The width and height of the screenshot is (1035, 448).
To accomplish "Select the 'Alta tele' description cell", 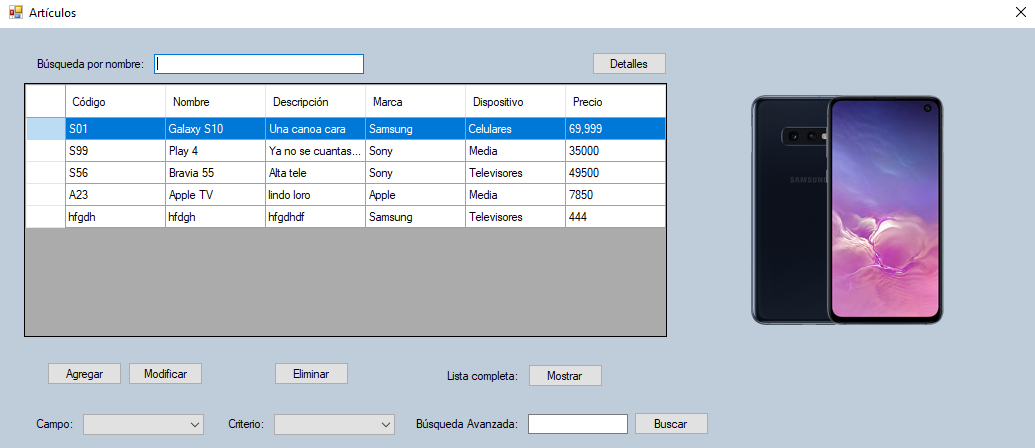I will [x=316, y=173].
